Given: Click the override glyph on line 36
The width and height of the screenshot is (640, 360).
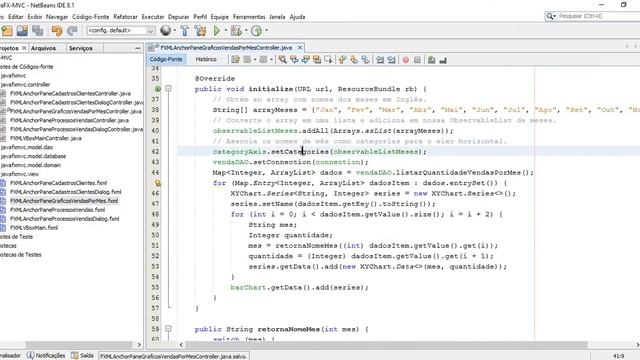Looking at the screenshot, I should pos(158,89).
